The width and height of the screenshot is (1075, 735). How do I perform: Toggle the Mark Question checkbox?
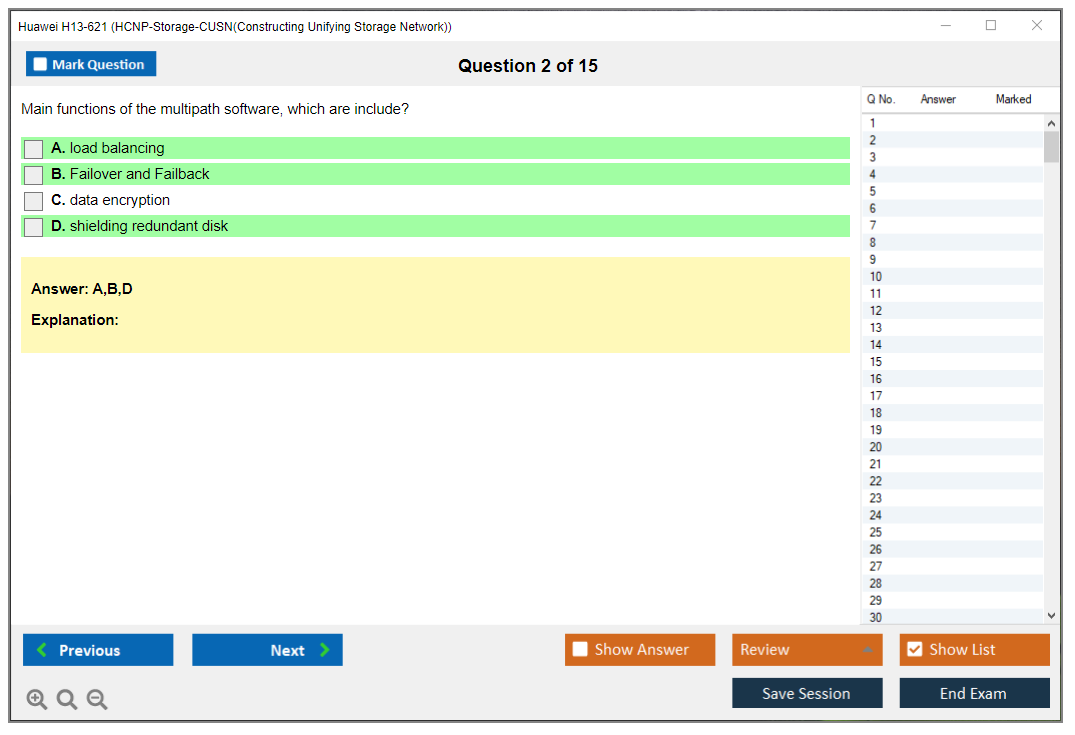(41, 64)
